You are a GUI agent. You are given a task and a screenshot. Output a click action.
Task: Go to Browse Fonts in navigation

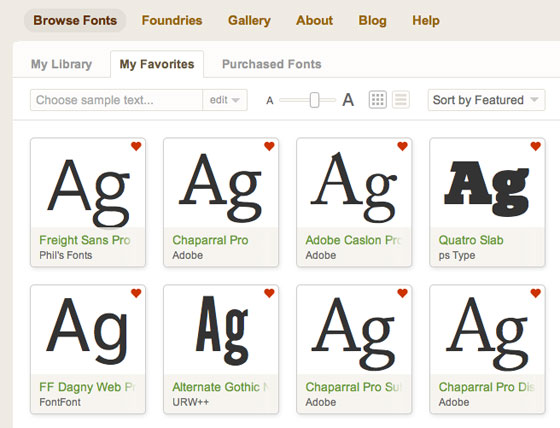click(x=75, y=20)
